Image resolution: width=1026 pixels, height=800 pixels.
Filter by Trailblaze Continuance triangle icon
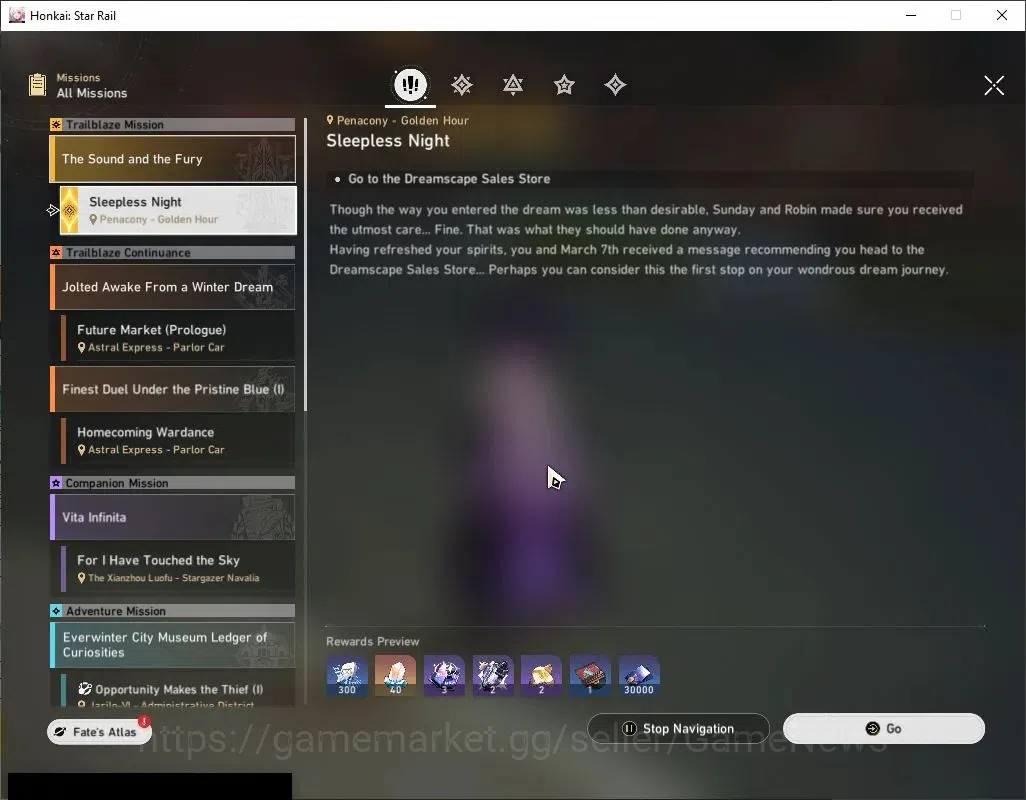513,84
